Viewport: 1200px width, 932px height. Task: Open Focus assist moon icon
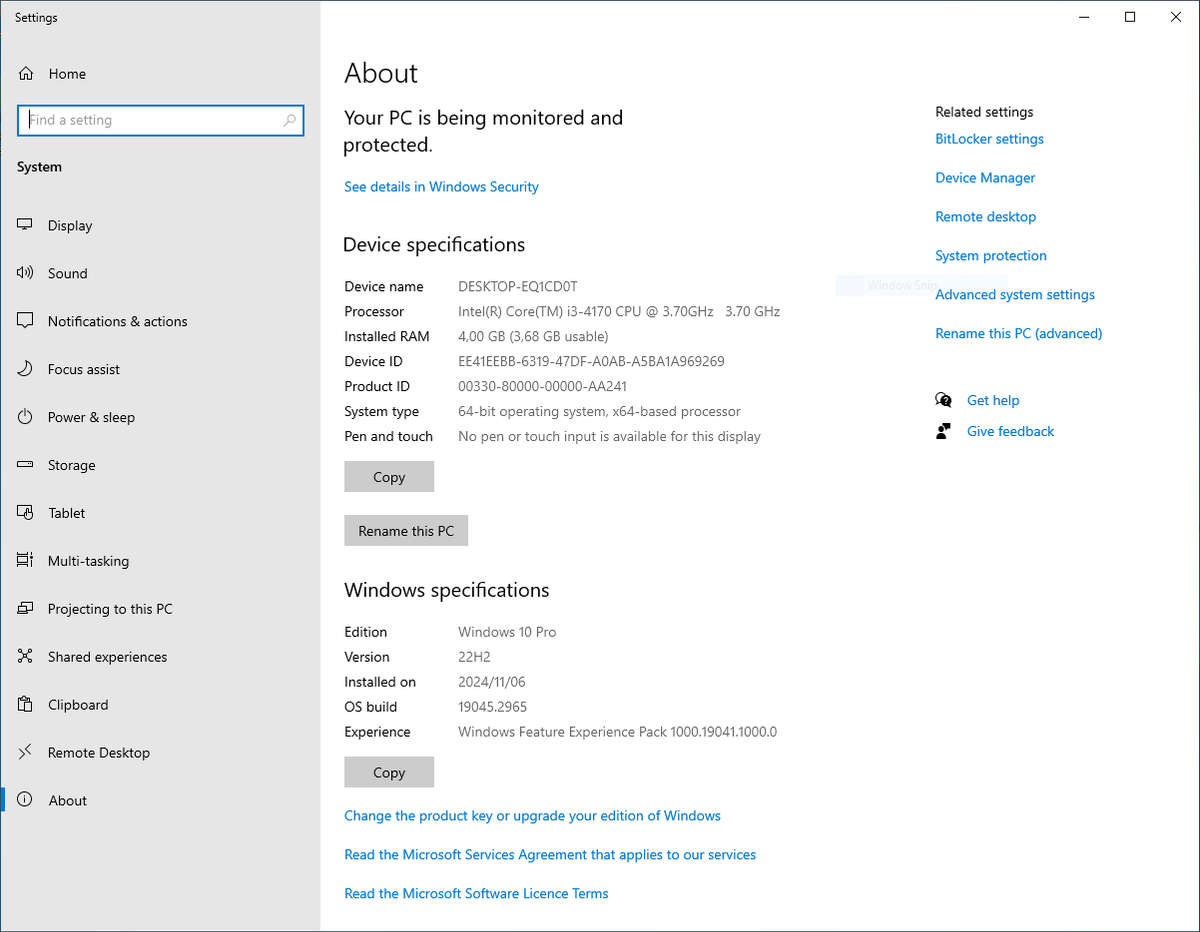pyautogui.click(x=26, y=369)
